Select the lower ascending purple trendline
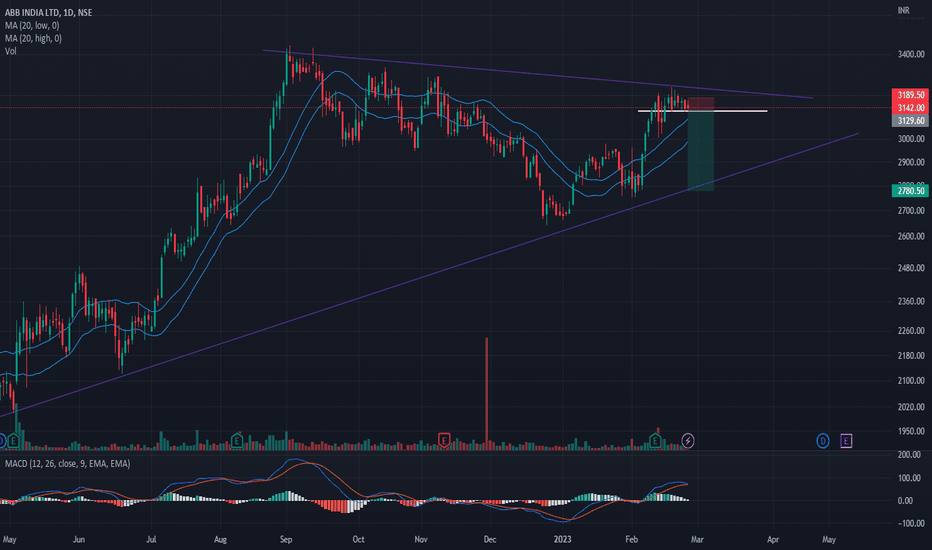The height and width of the screenshot is (550, 932). (x=429, y=275)
